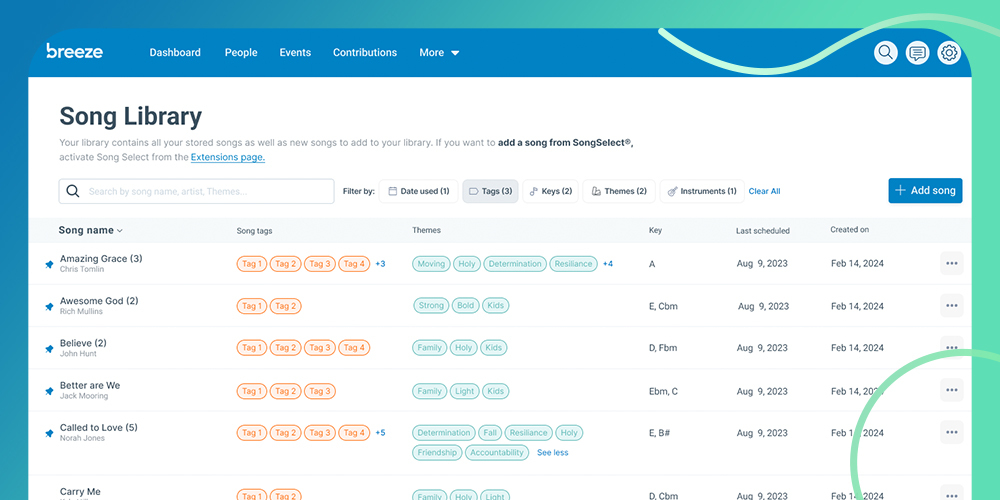Screen dimensions: 1000x500
Task: Click Last scheduled column header
Action: (x=763, y=231)
